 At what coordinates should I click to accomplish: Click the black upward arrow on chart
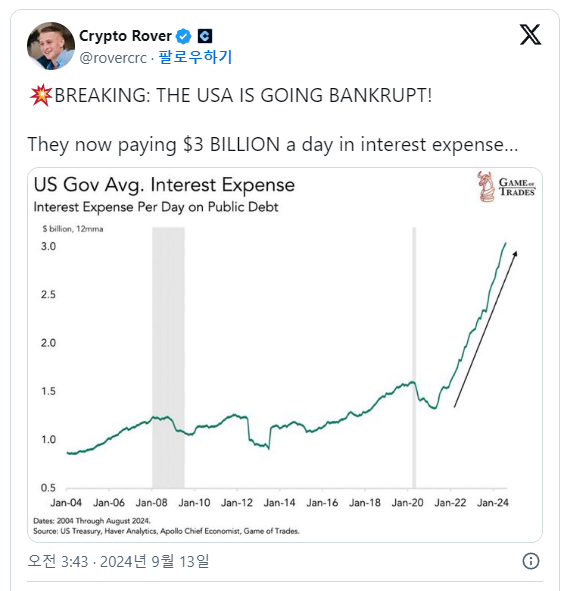click(485, 329)
